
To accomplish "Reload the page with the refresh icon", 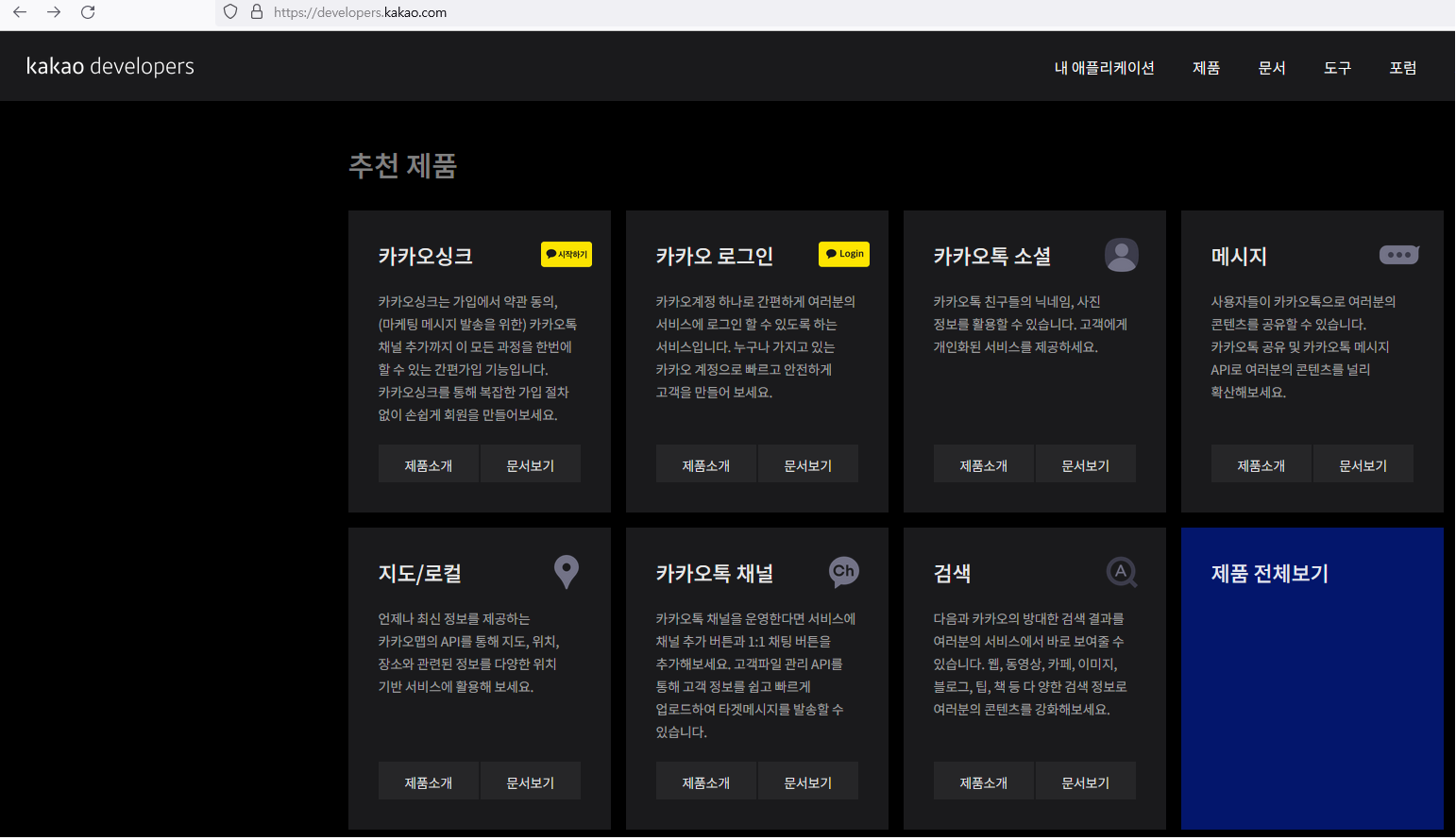I will pyautogui.click(x=88, y=12).
